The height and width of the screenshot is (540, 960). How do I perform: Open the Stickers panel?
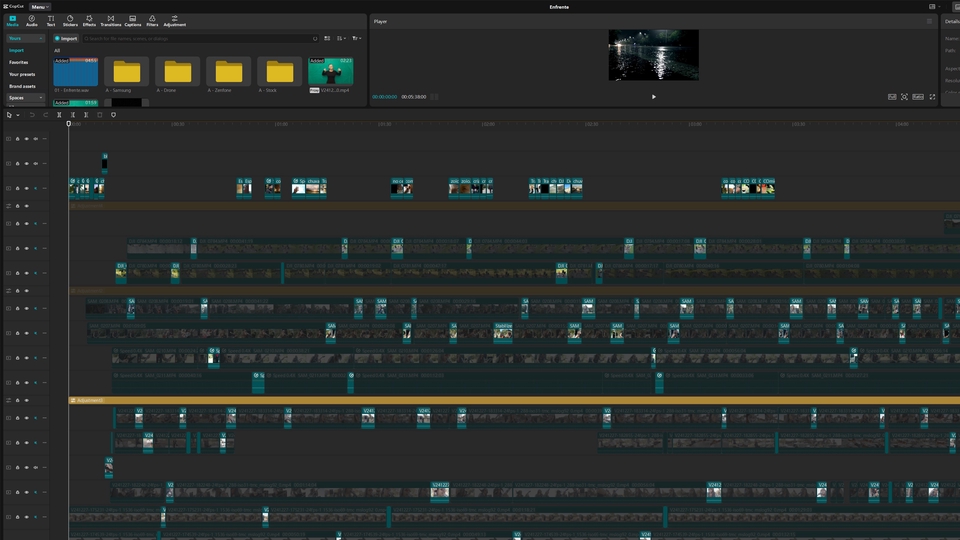[x=70, y=20]
